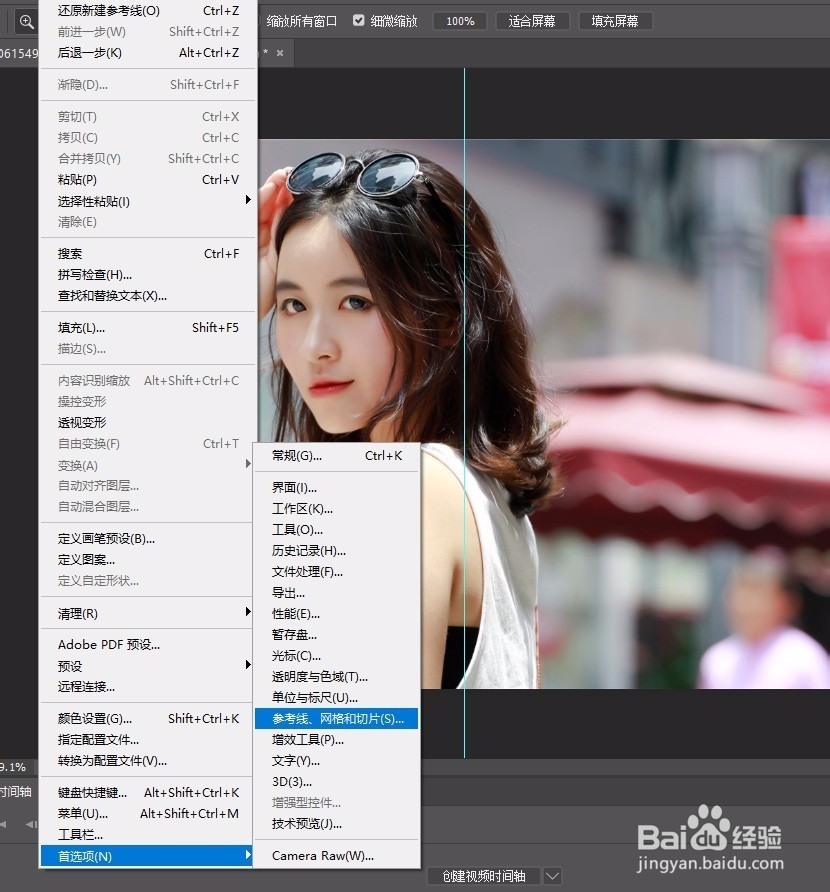Screen dimensions: 830x892
Task: Select 粘贴(P) from Edit menu
Action: [x=148, y=180]
